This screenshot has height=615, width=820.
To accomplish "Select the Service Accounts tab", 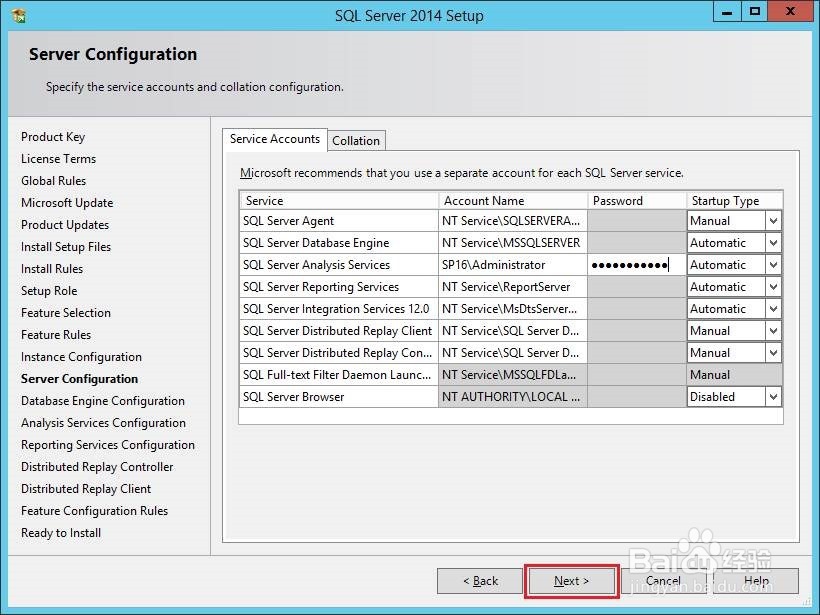I will click(x=275, y=139).
